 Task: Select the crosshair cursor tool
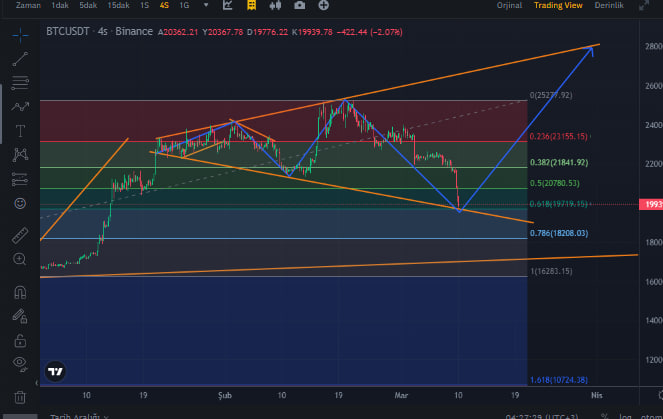[x=20, y=35]
